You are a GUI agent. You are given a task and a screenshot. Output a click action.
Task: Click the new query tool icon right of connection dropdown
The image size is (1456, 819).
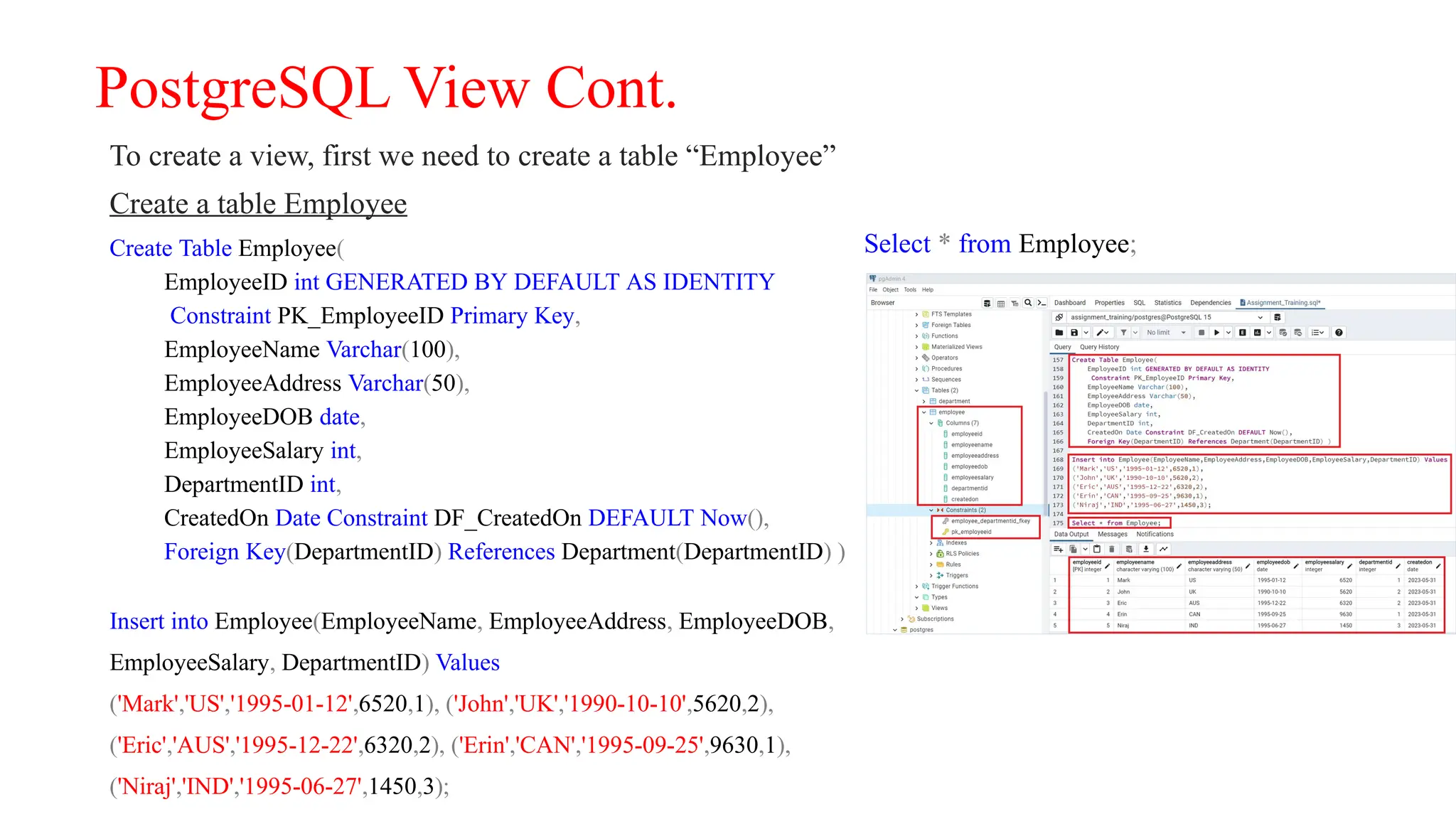1278,317
